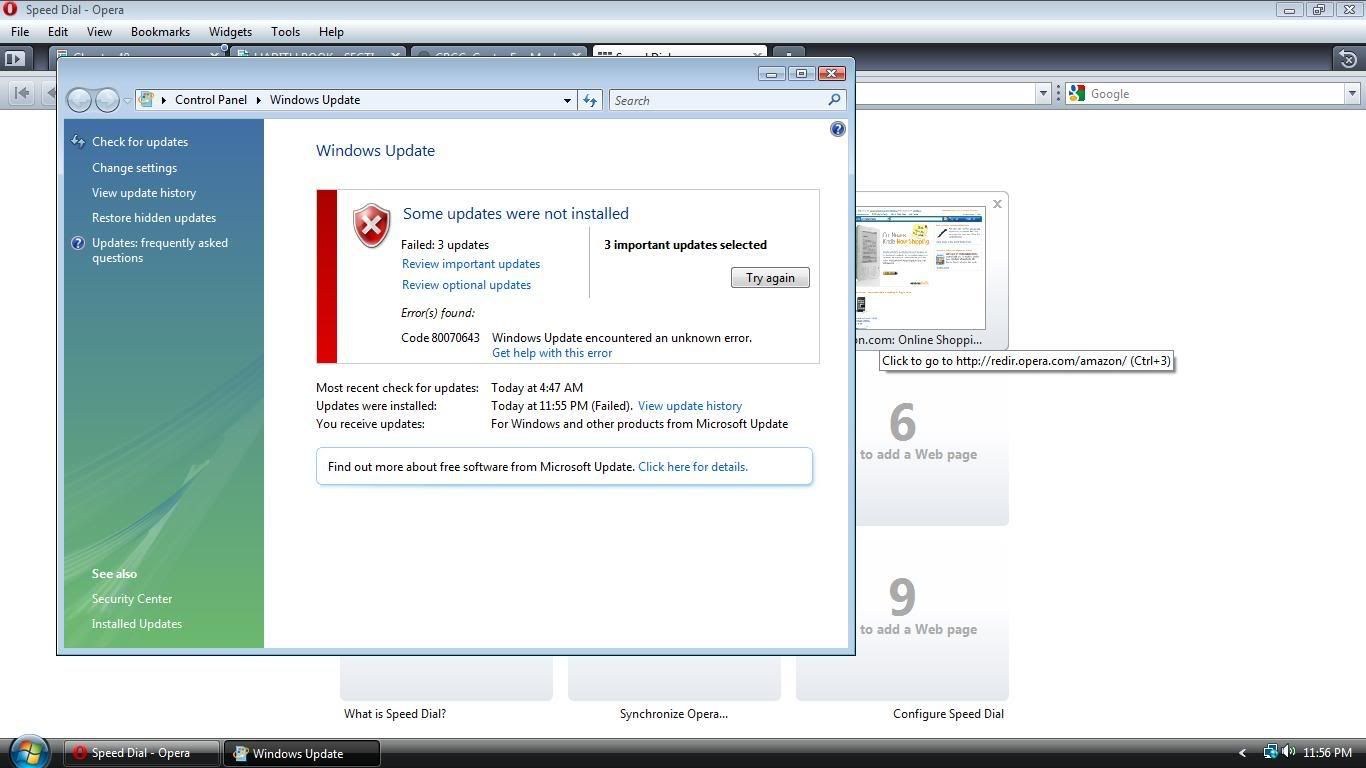
Task: Go back with Windows Update back arrow
Action: click(x=79, y=100)
